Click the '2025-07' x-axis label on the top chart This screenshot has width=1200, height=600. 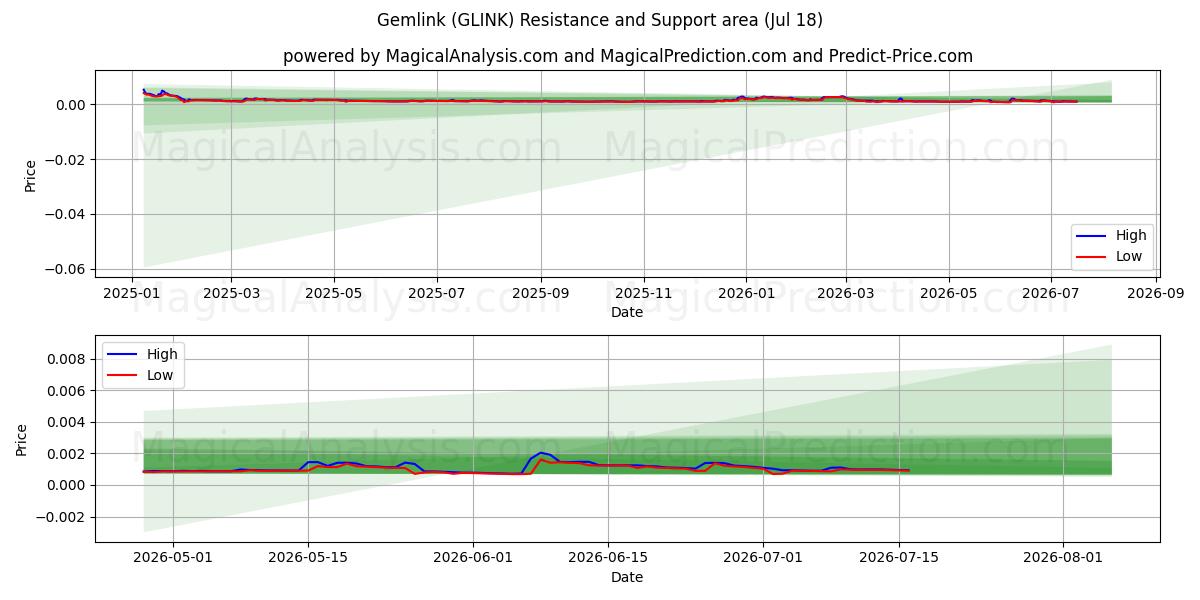pos(437,294)
